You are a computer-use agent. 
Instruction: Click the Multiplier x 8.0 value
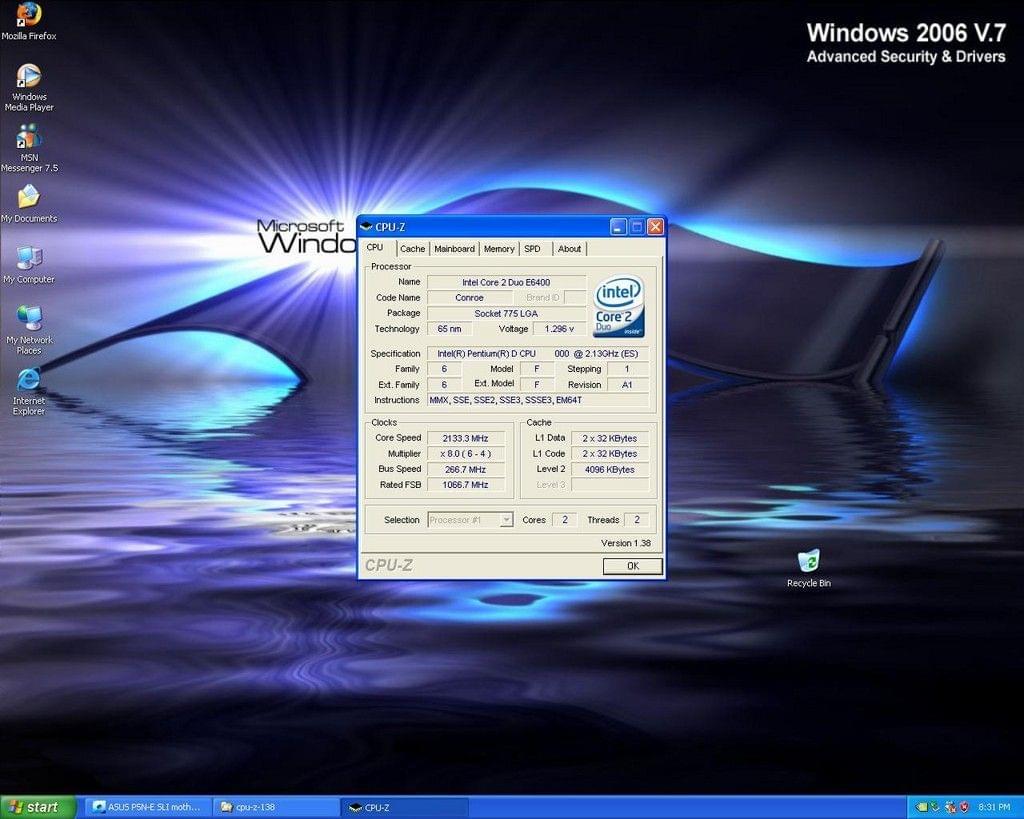(466, 454)
